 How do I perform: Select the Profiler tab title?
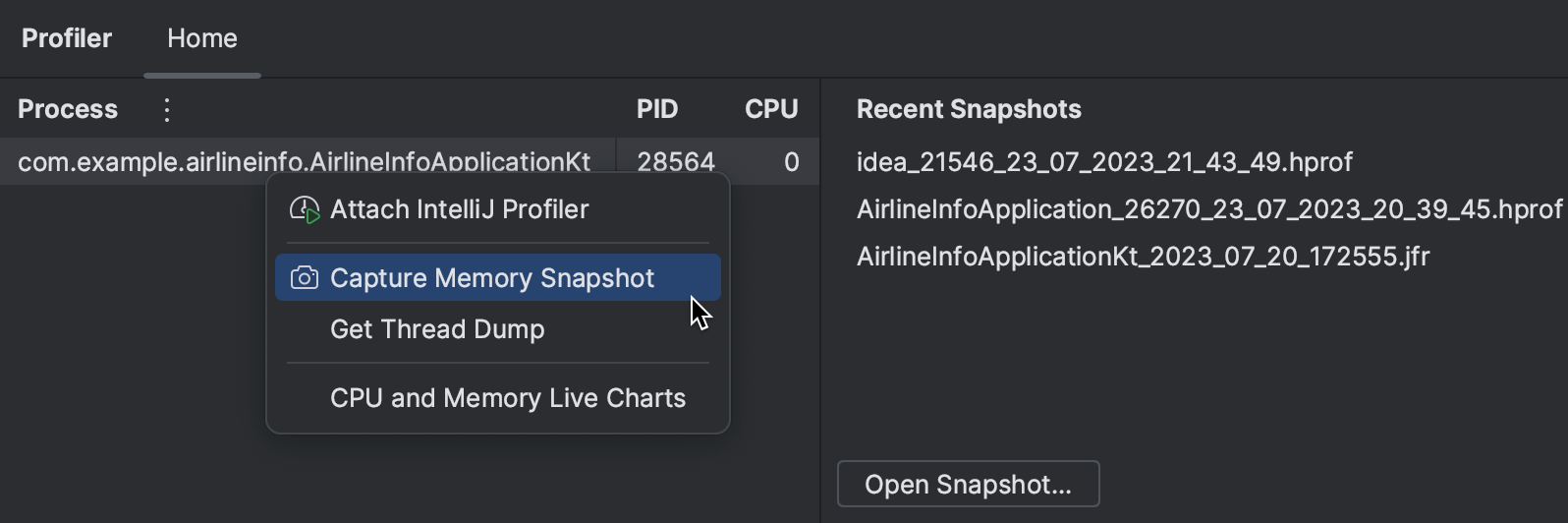coord(67,38)
